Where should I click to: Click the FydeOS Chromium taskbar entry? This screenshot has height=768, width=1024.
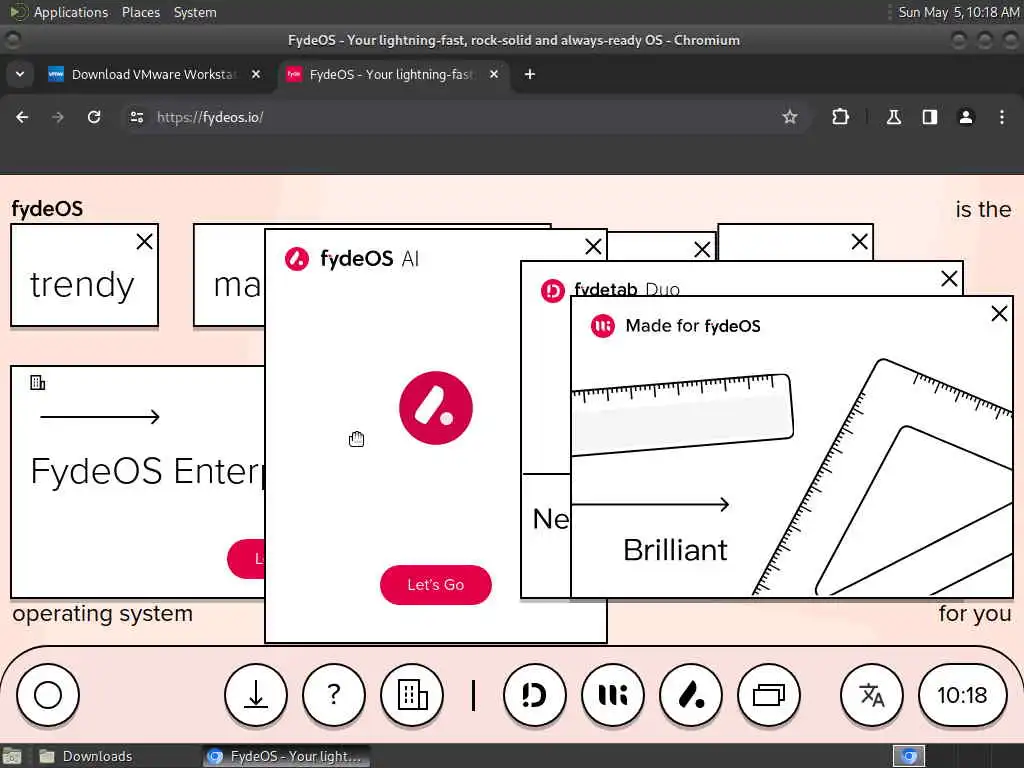click(x=285, y=756)
